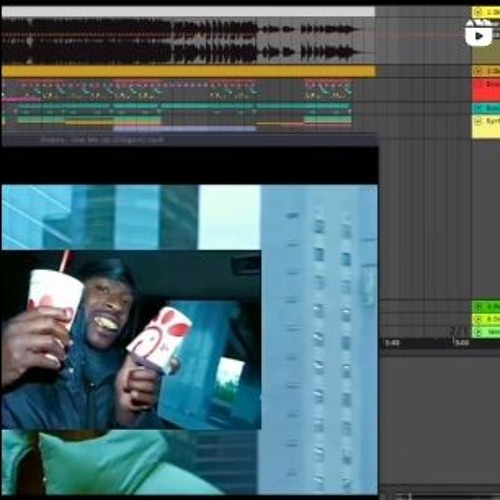Select the audio waveform clip on the top track
Image resolution: width=500 pixels, height=500 pixels.
tap(188, 41)
